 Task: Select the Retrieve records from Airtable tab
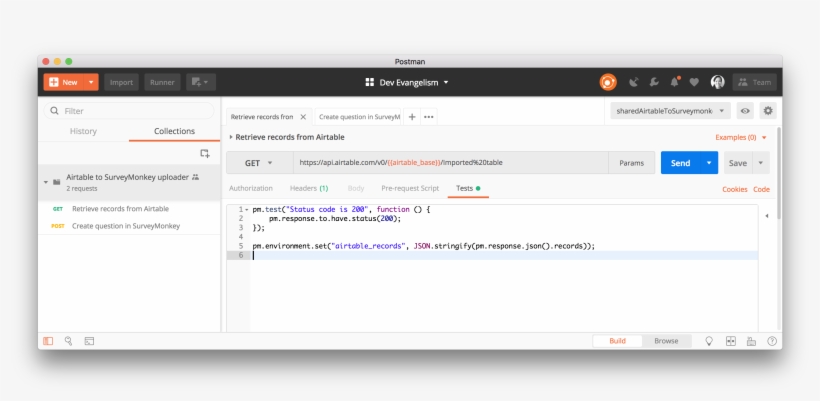pyautogui.click(x=261, y=117)
